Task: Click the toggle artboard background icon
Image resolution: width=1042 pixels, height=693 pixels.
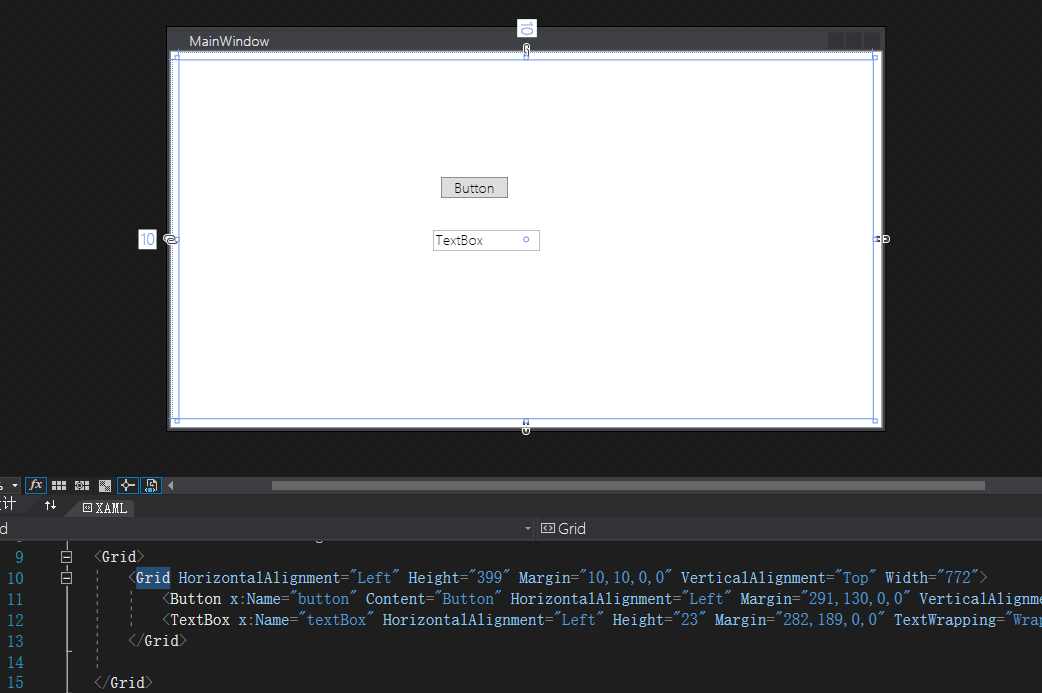Action: tap(104, 485)
